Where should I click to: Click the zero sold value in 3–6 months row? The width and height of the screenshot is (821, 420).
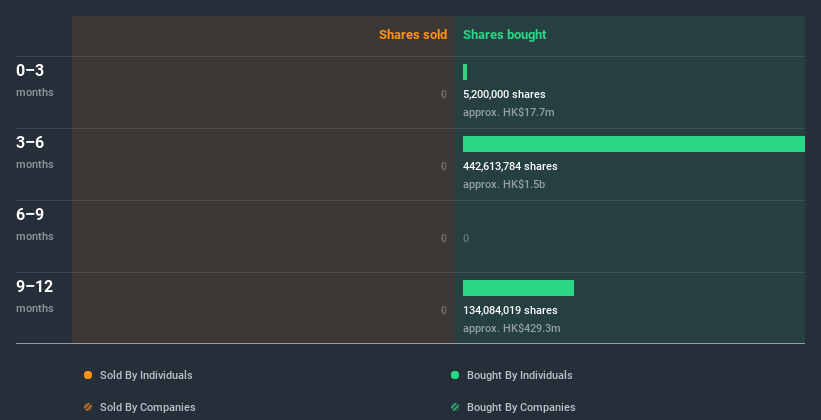pos(444,167)
